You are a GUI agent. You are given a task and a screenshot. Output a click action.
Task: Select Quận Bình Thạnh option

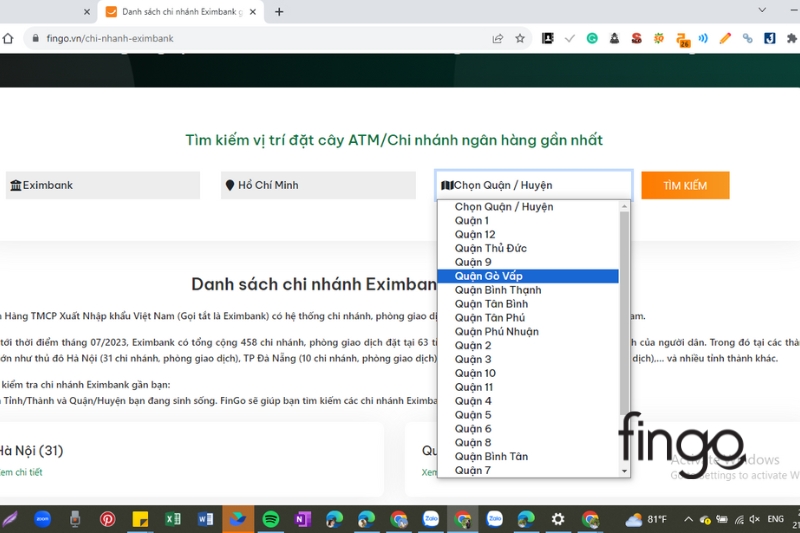[x=528, y=290]
